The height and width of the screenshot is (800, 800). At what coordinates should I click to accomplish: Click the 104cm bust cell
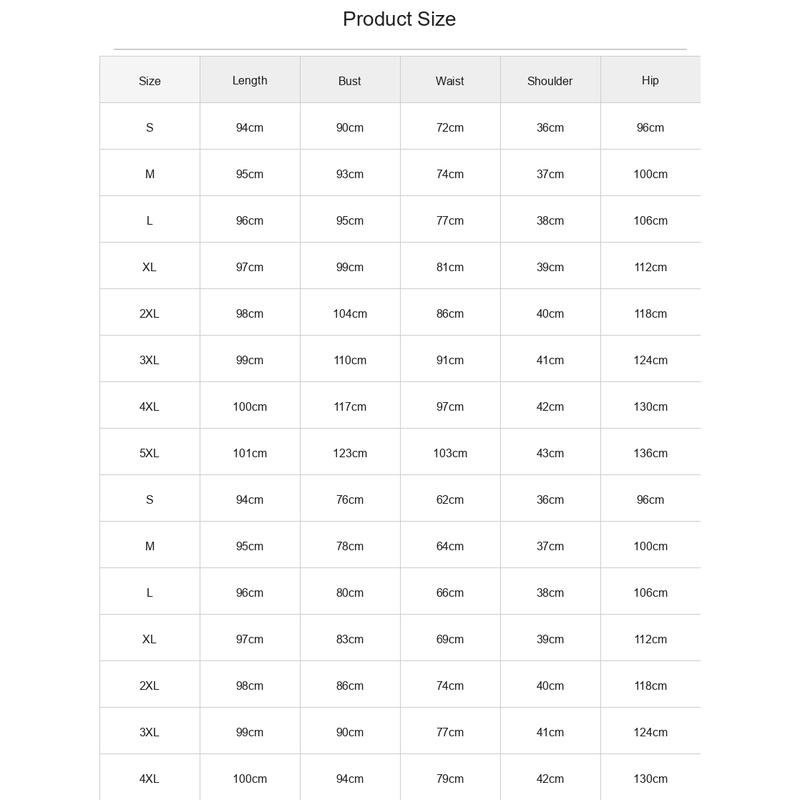pos(350,314)
